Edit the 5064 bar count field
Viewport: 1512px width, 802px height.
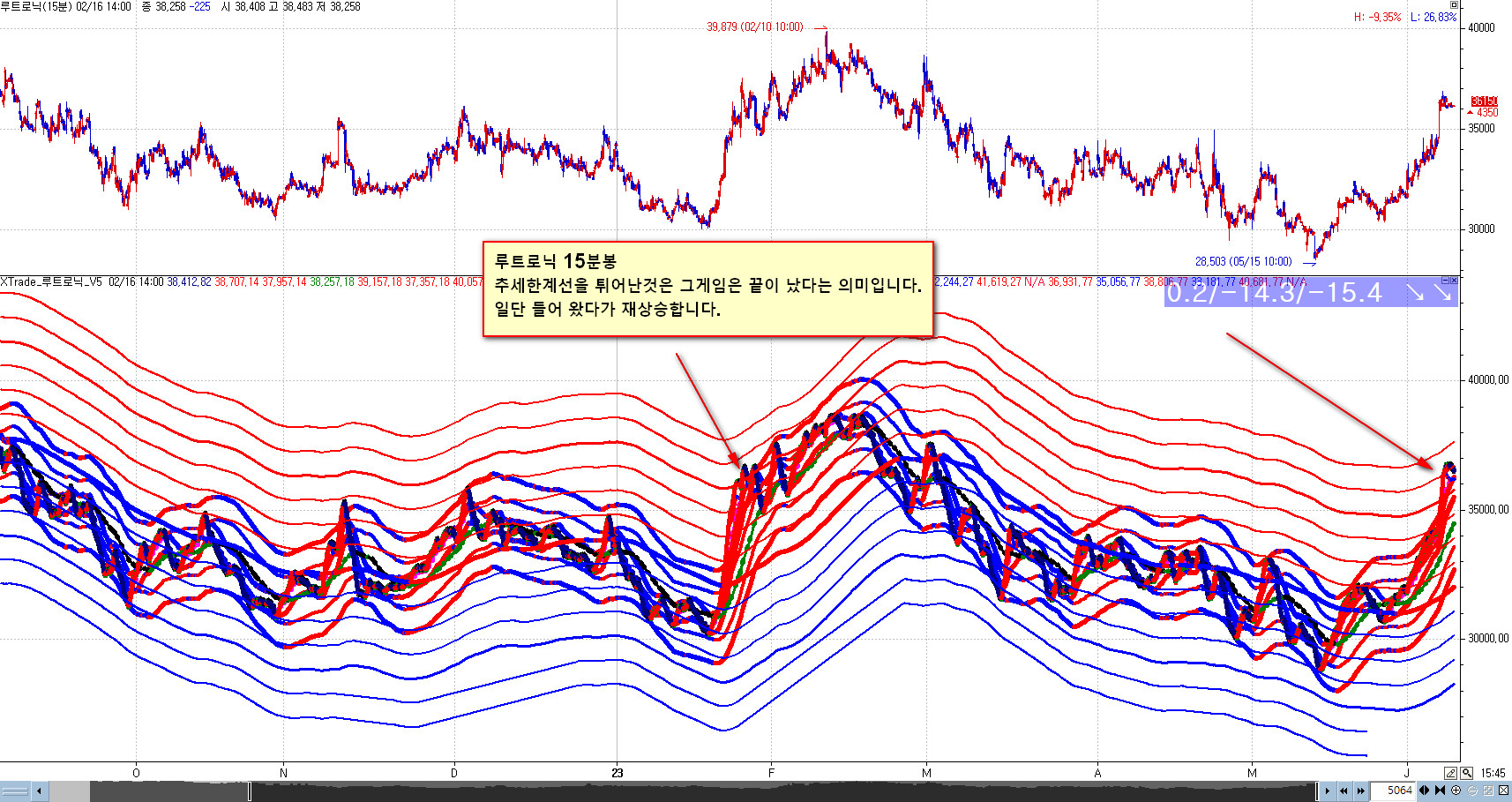click(x=1394, y=791)
